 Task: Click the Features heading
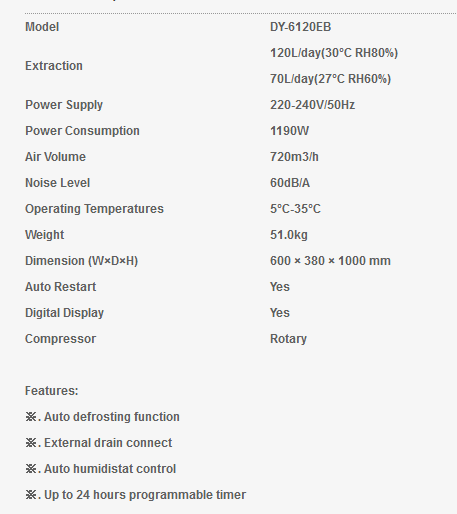tap(52, 391)
